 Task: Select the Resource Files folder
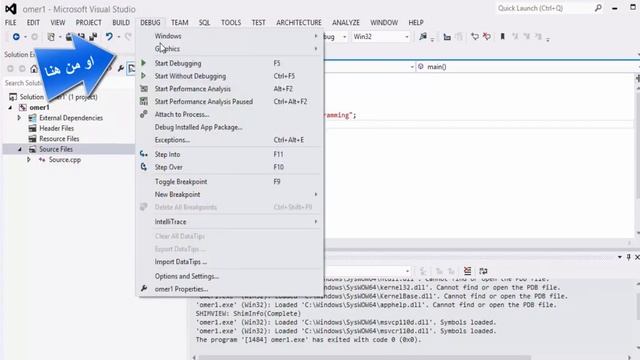[x=59, y=139]
